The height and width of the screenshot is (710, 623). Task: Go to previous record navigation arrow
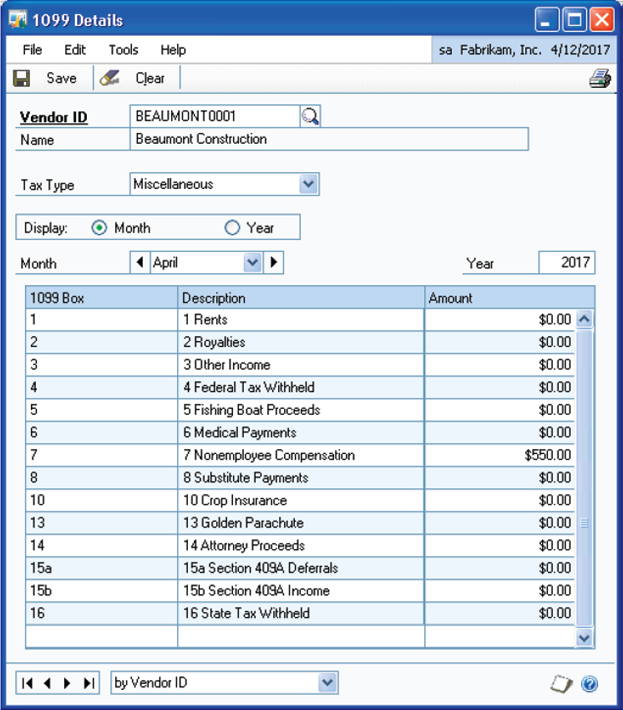[48, 683]
